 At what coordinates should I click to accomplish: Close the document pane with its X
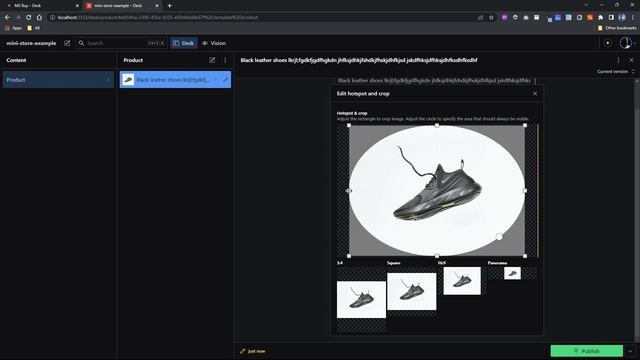pos(631,60)
